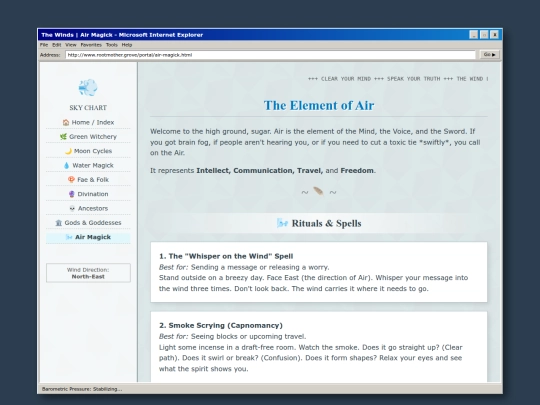
Task: Click the mushroom icon beside Fae & Folk
Action: point(71,180)
